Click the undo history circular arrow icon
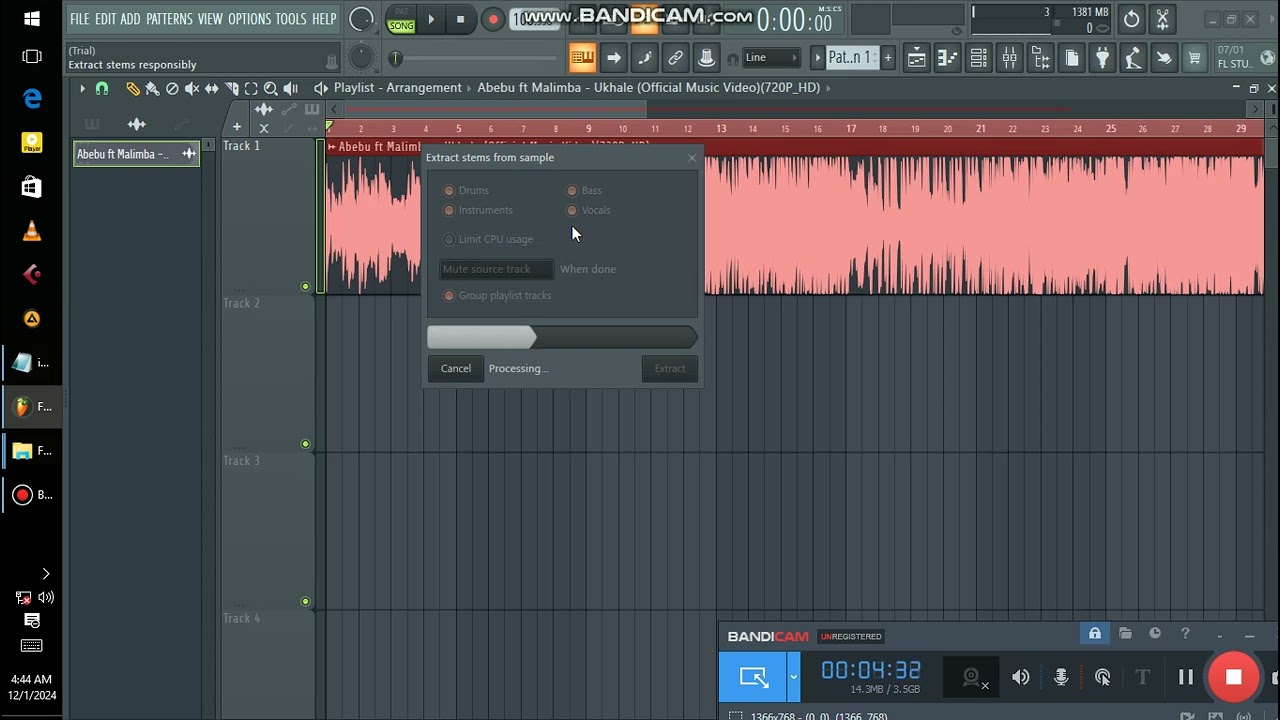The width and height of the screenshot is (1280, 720). tap(1131, 19)
